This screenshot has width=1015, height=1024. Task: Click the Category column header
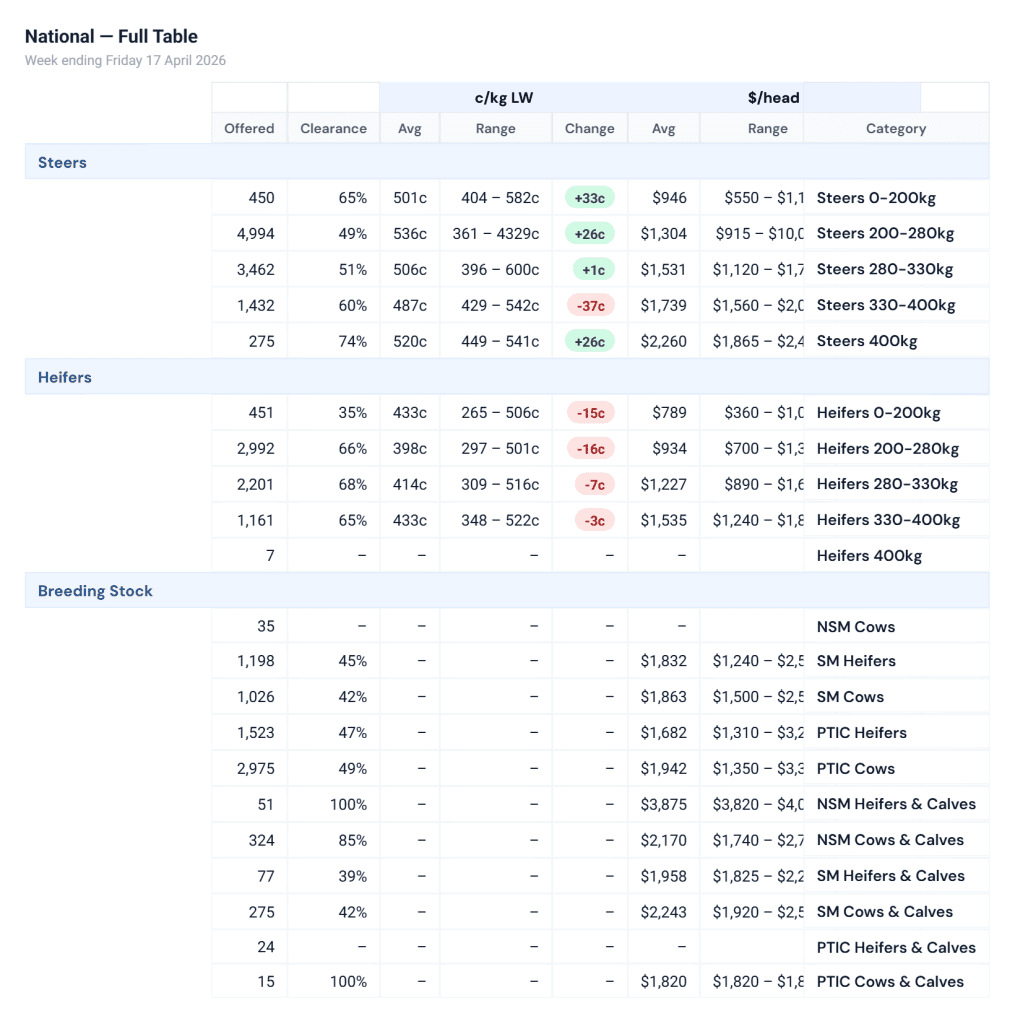pos(895,128)
